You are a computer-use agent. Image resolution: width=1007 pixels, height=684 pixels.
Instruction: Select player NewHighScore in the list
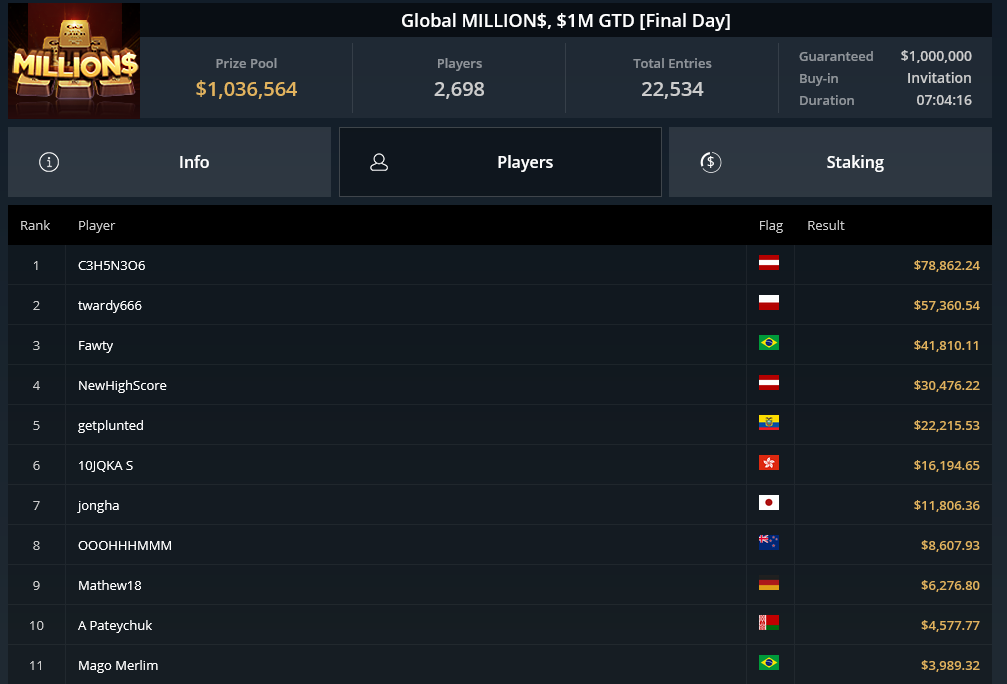(x=500, y=385)
